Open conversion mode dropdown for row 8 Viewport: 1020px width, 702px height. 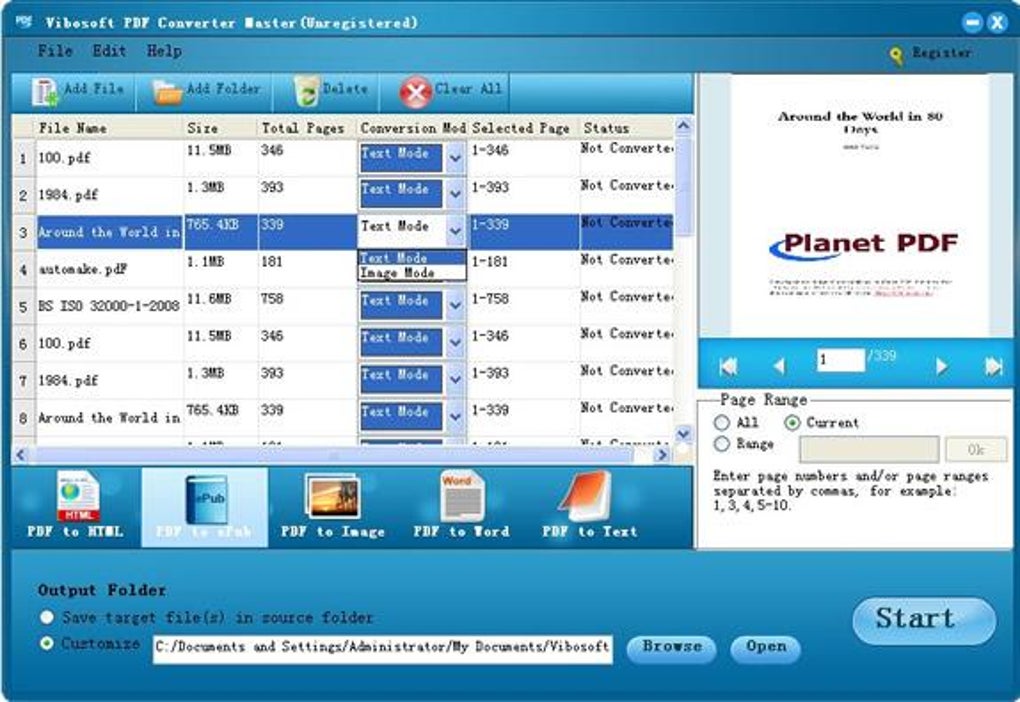455,416
